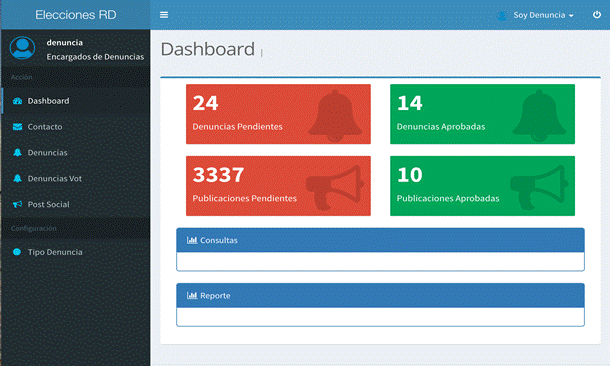Click the Reporte bar chart icon
Screen dimensions: 610x366
coord(192,296)
